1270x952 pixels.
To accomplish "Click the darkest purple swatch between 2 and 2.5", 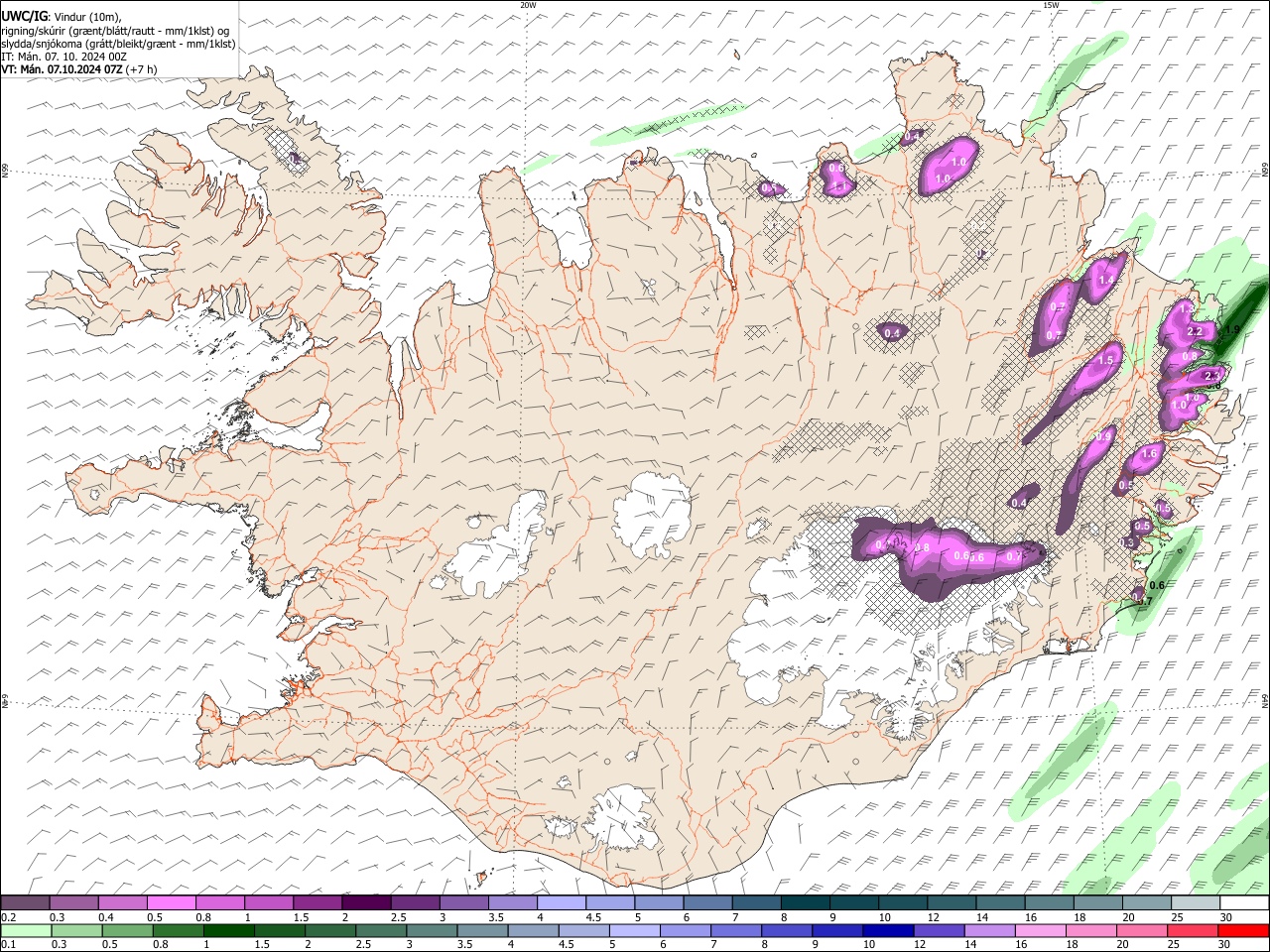I will coord(365,903).
